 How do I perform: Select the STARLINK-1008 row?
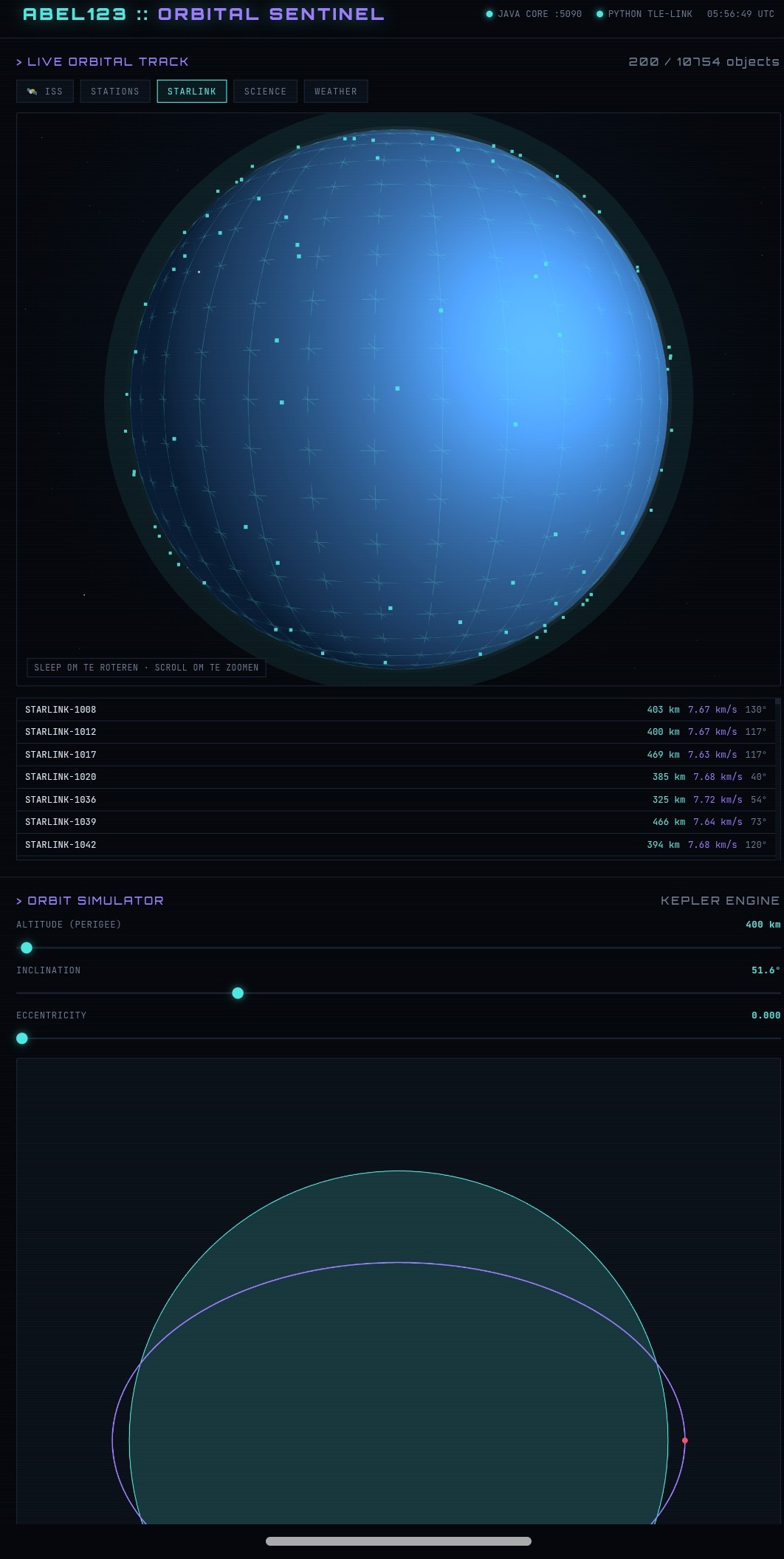396,710
